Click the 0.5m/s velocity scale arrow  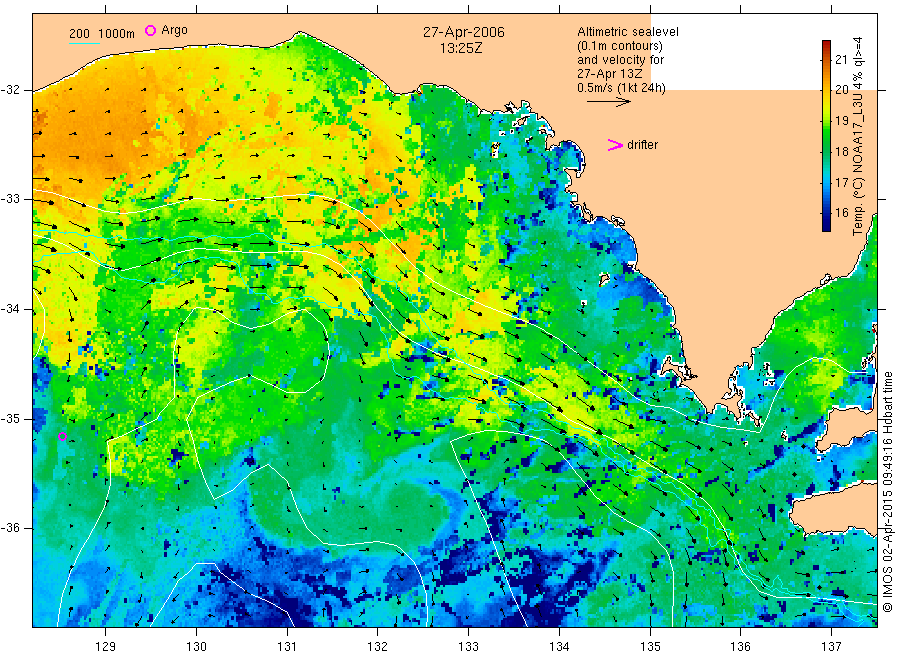608,102
